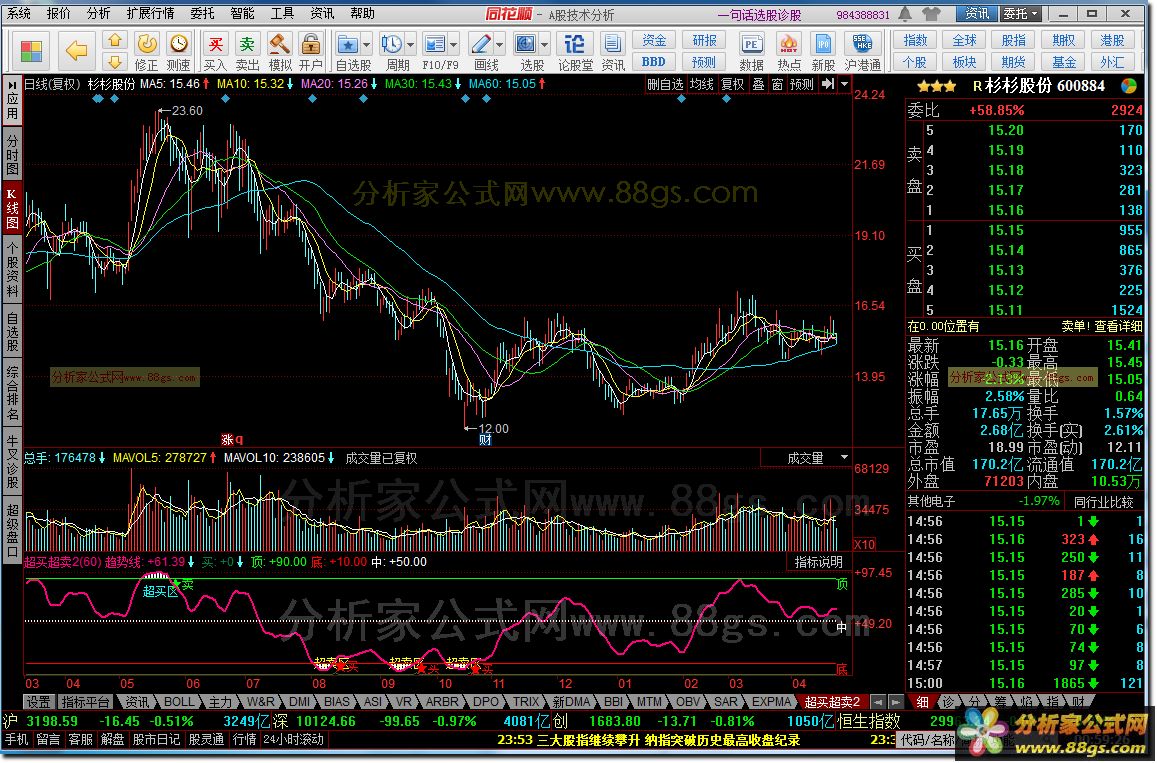Image resolution: width=1157 pixels, height=763 pixels.
Task: Open the 智能 menu
Action: point(242,13)
